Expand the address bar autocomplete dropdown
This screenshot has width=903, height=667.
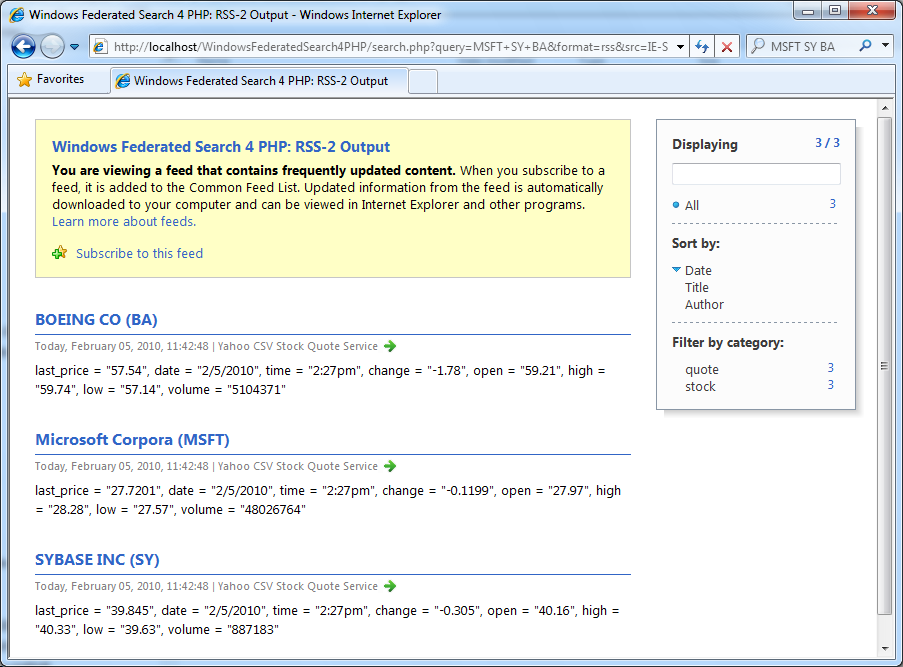click(680, 47)
